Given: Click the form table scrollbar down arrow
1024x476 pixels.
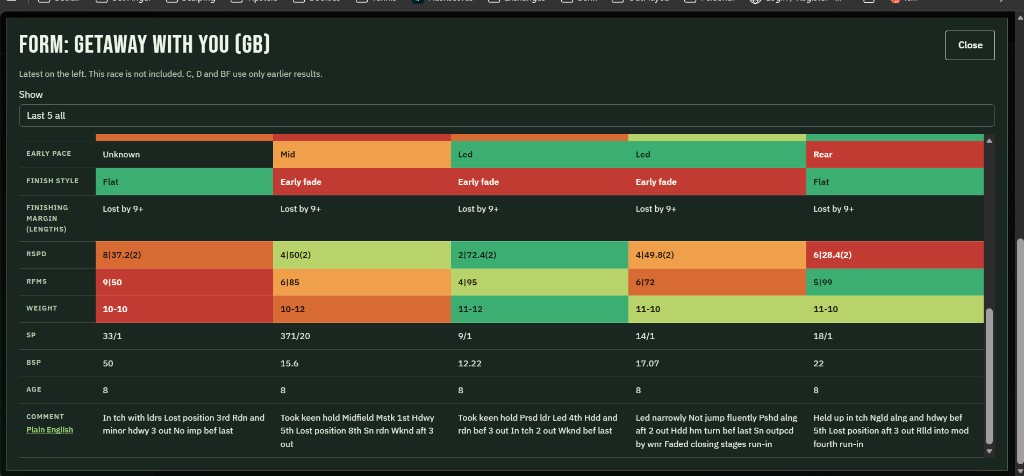Looking at the screenshot, I should 989,451.
